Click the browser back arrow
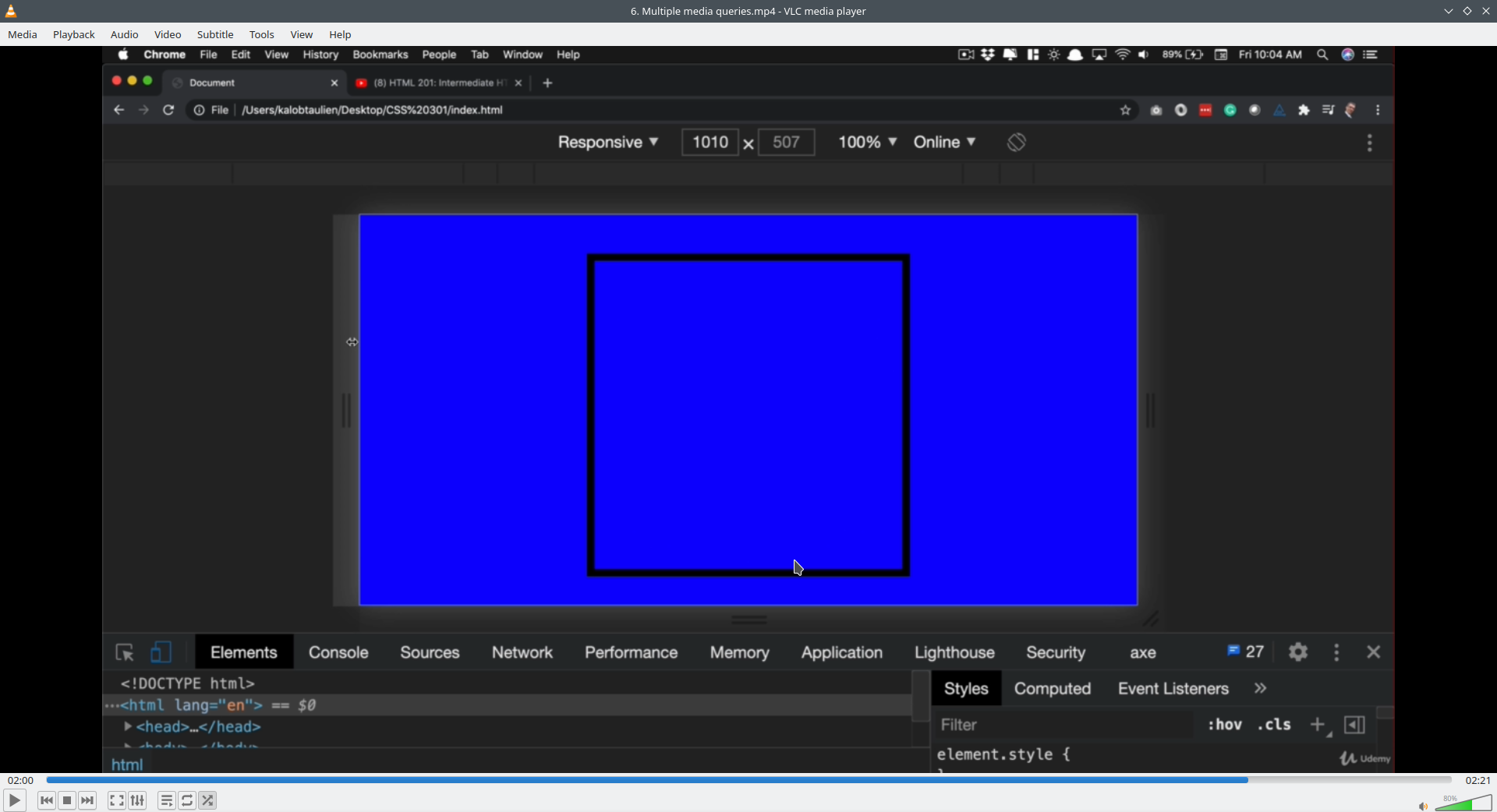The height and width of the screenshot is (812, 1497). pyautogui.click(x=119, y=110)
